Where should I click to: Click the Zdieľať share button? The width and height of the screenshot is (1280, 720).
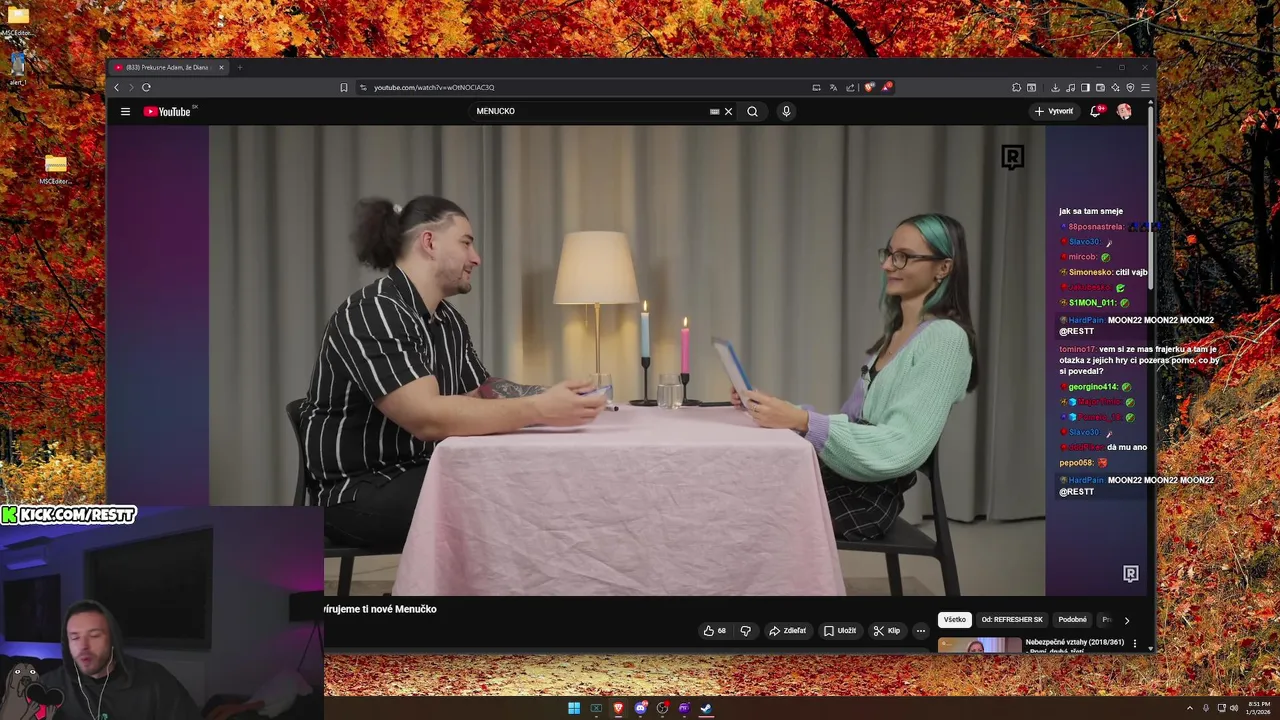(x=787, y=631)
